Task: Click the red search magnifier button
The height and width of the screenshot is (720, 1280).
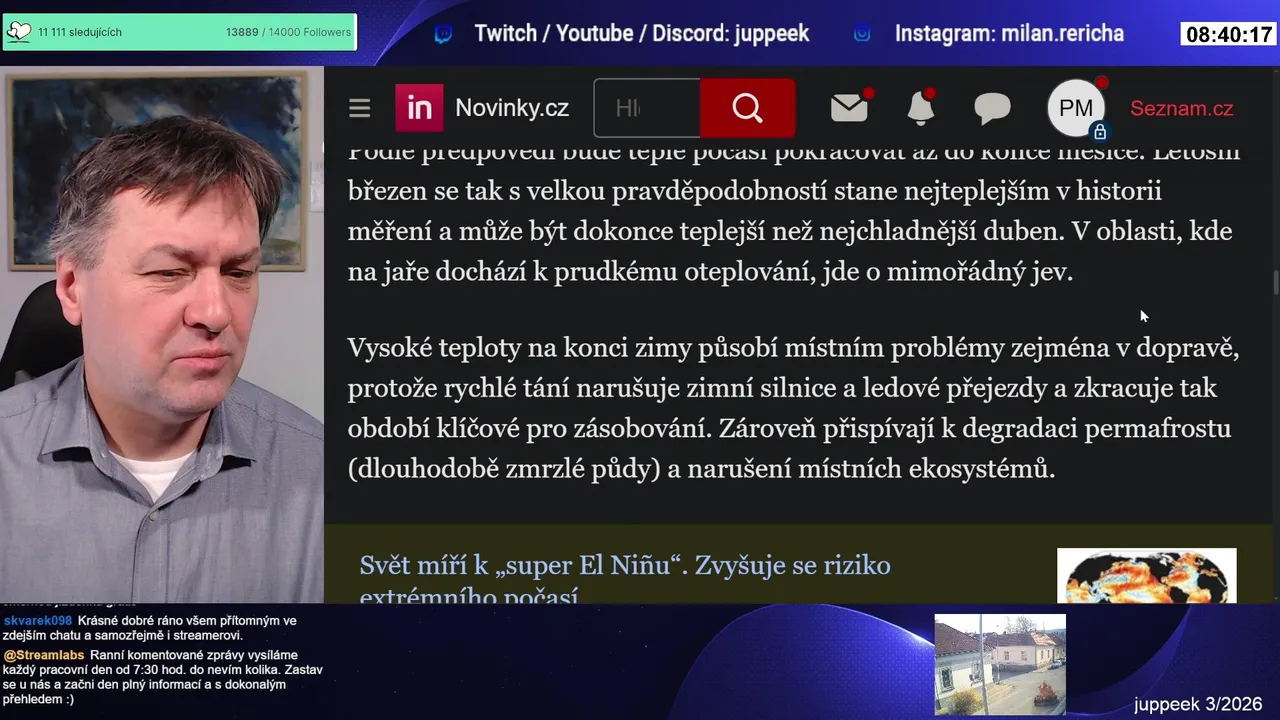Action: 748,108
